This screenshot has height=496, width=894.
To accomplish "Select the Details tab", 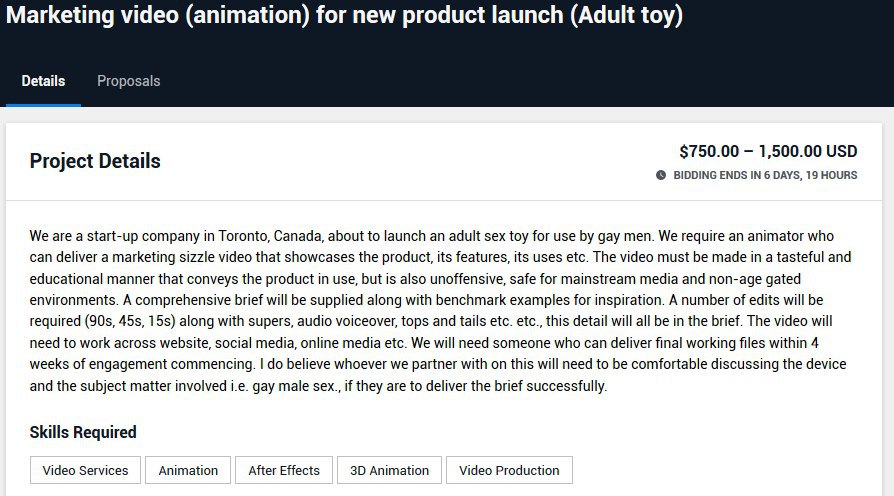I will [x=43, y=81].
